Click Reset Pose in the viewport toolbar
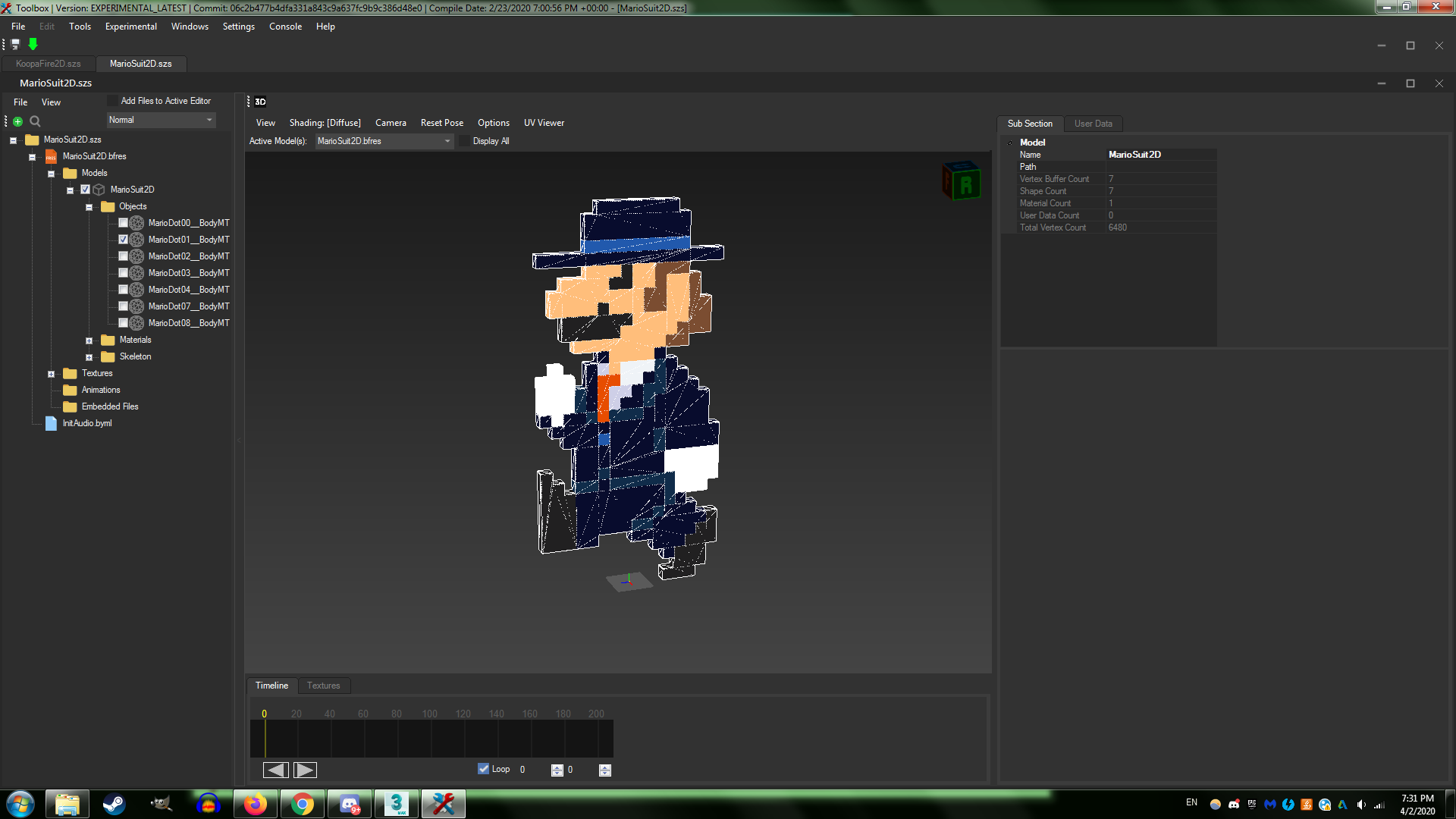 click(x=442, y=123)
